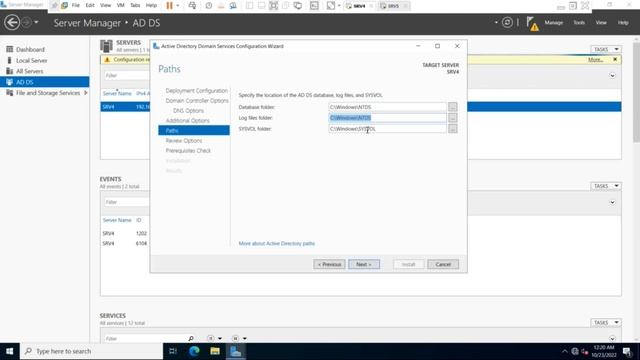640x360 pixels.
Task: Select the Paths wizard step
Action: (194, 130)
